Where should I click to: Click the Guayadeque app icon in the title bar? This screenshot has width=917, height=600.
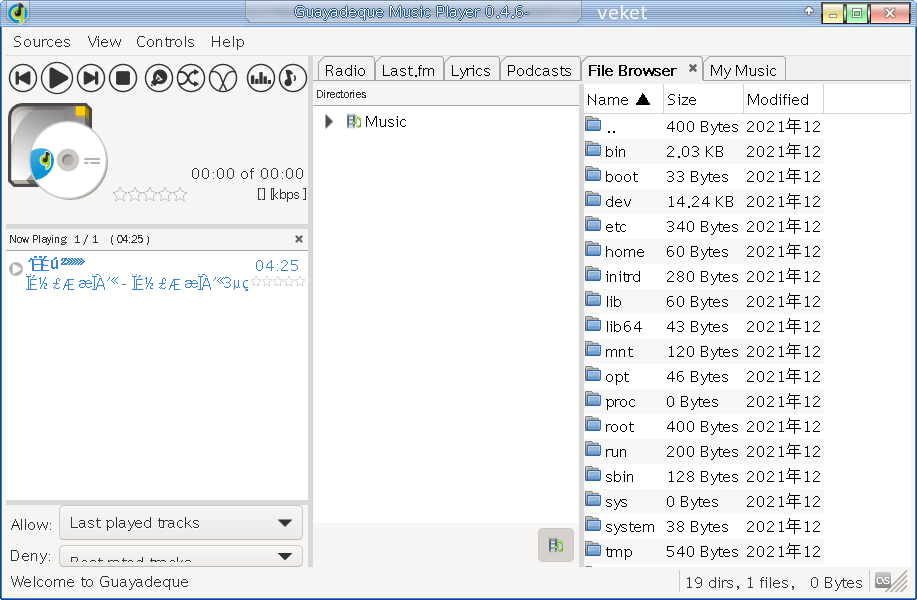pyautogui.click(x=18, y=12)
